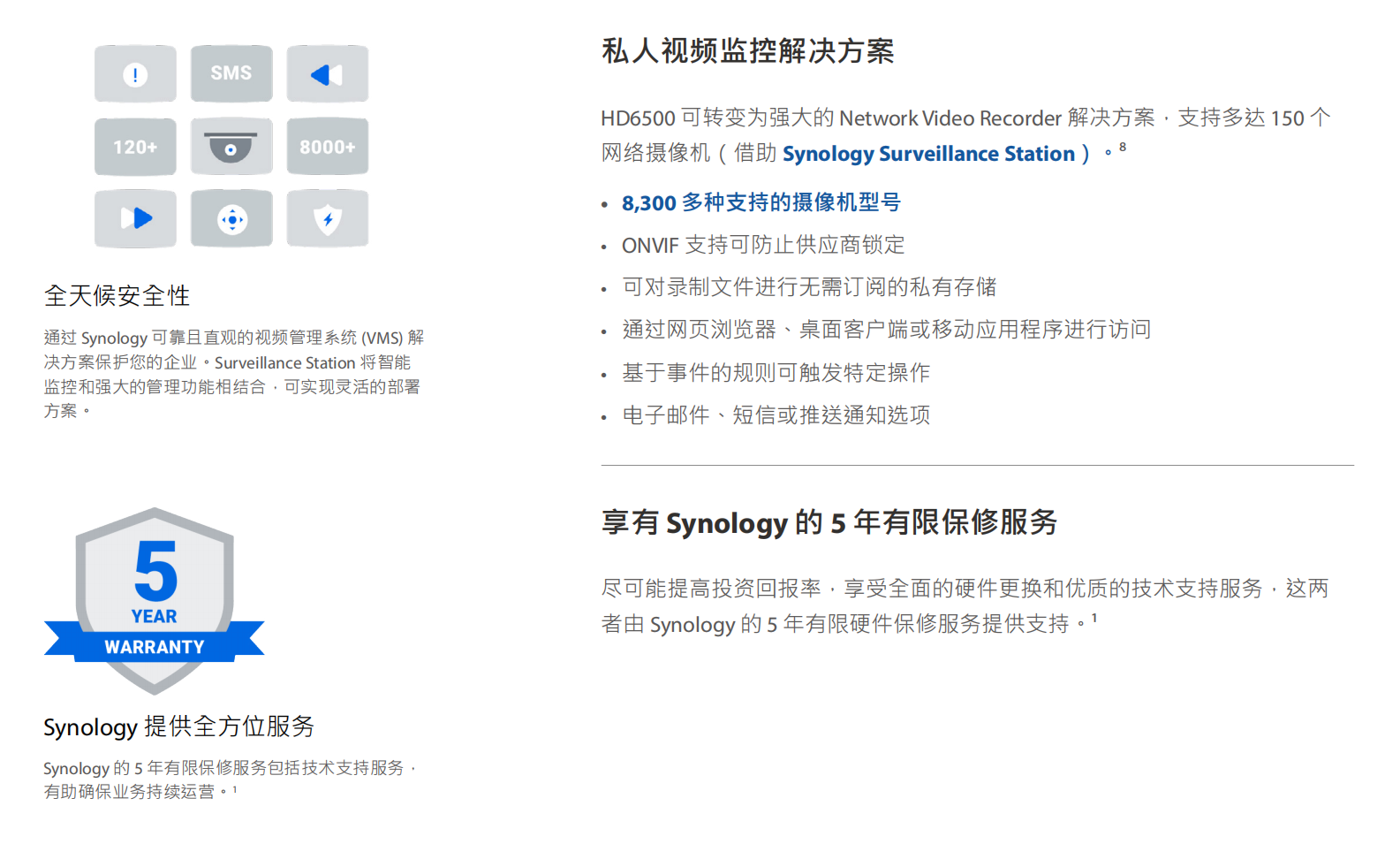1400x844 pixels.
Task: Click the 120+ tile icon
Action: tap(135, 147)
